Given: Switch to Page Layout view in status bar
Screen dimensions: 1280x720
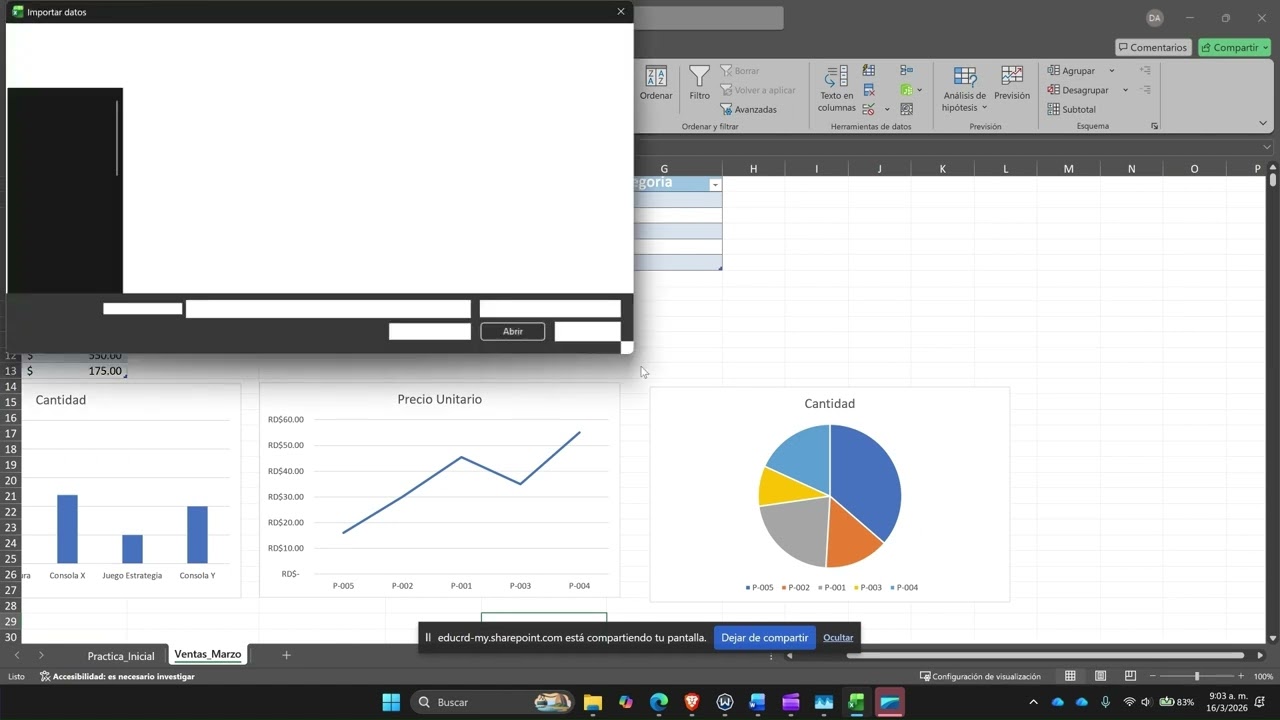Looking at the screenshot, I should click(1100, 676).
